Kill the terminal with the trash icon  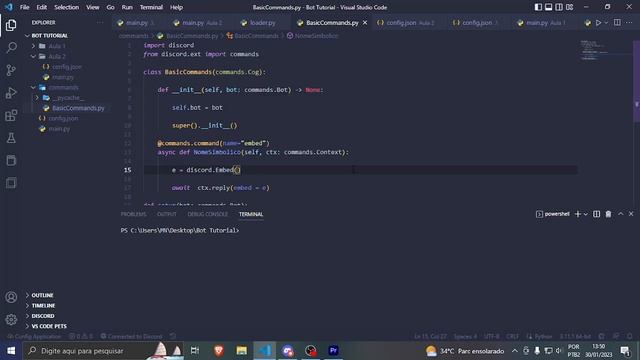coord(608,214)
